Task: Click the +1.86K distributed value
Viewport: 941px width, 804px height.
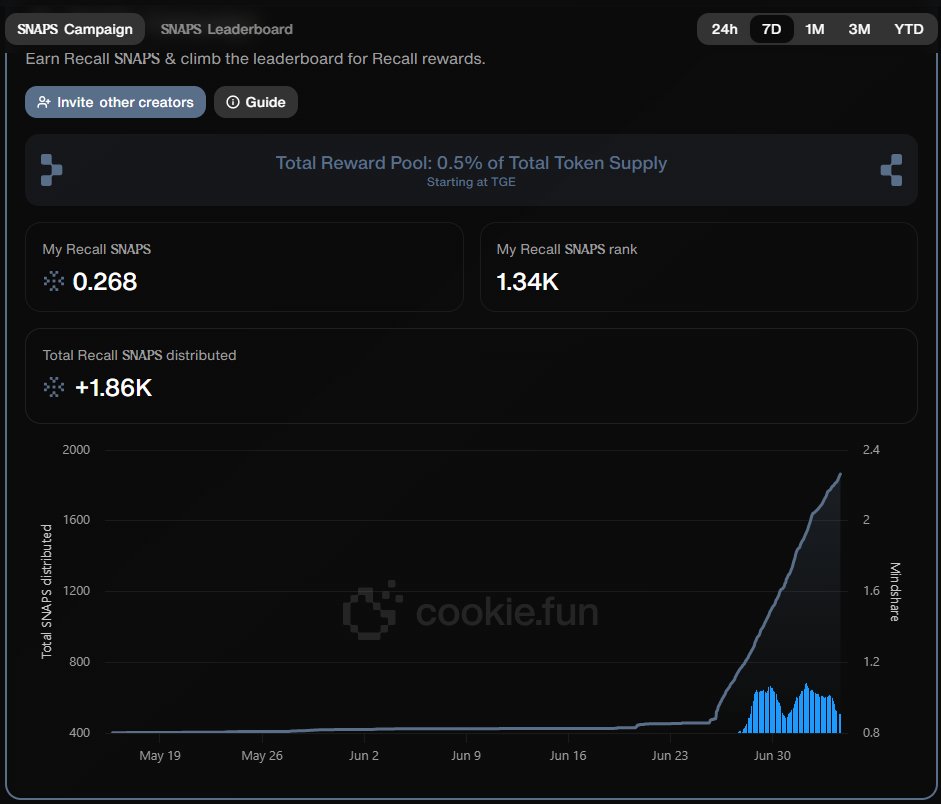Action: (x=113, y=388)
